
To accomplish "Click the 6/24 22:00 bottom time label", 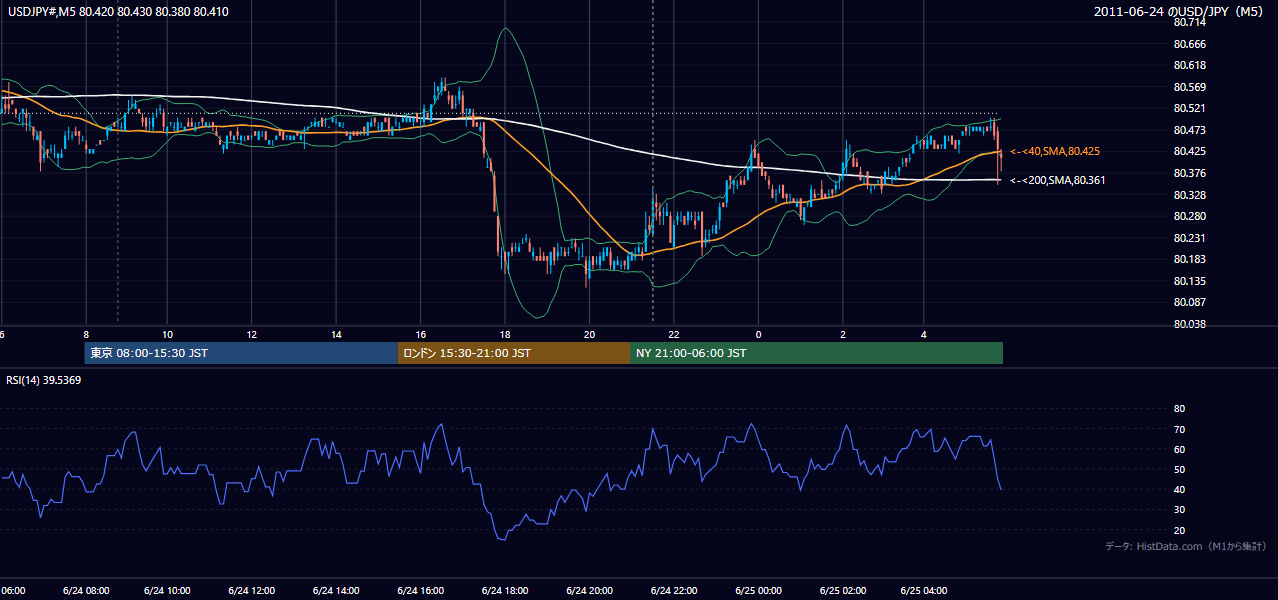I will coord(673,590).
